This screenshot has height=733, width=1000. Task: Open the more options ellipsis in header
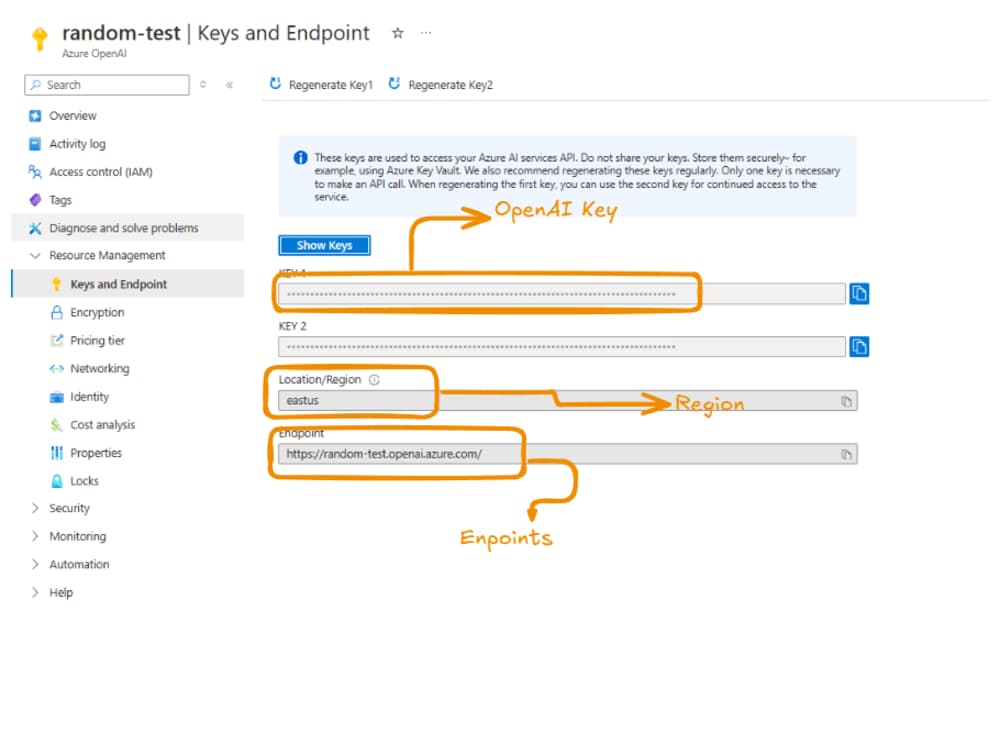(x=426, y=33)
